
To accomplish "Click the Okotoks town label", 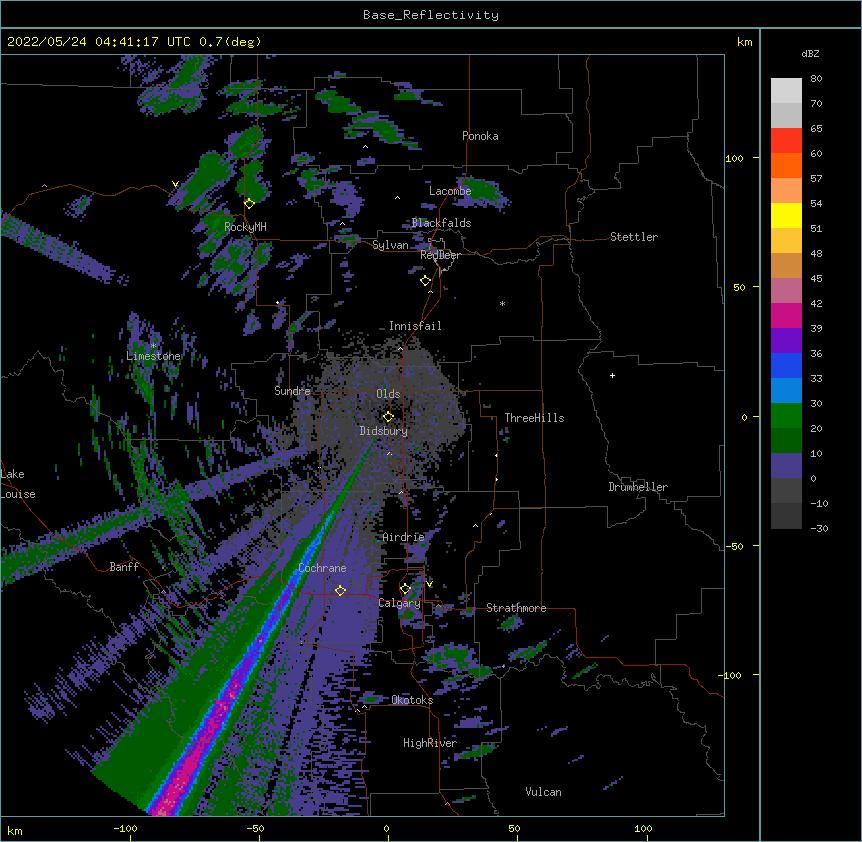I will [x=412, y=700].
